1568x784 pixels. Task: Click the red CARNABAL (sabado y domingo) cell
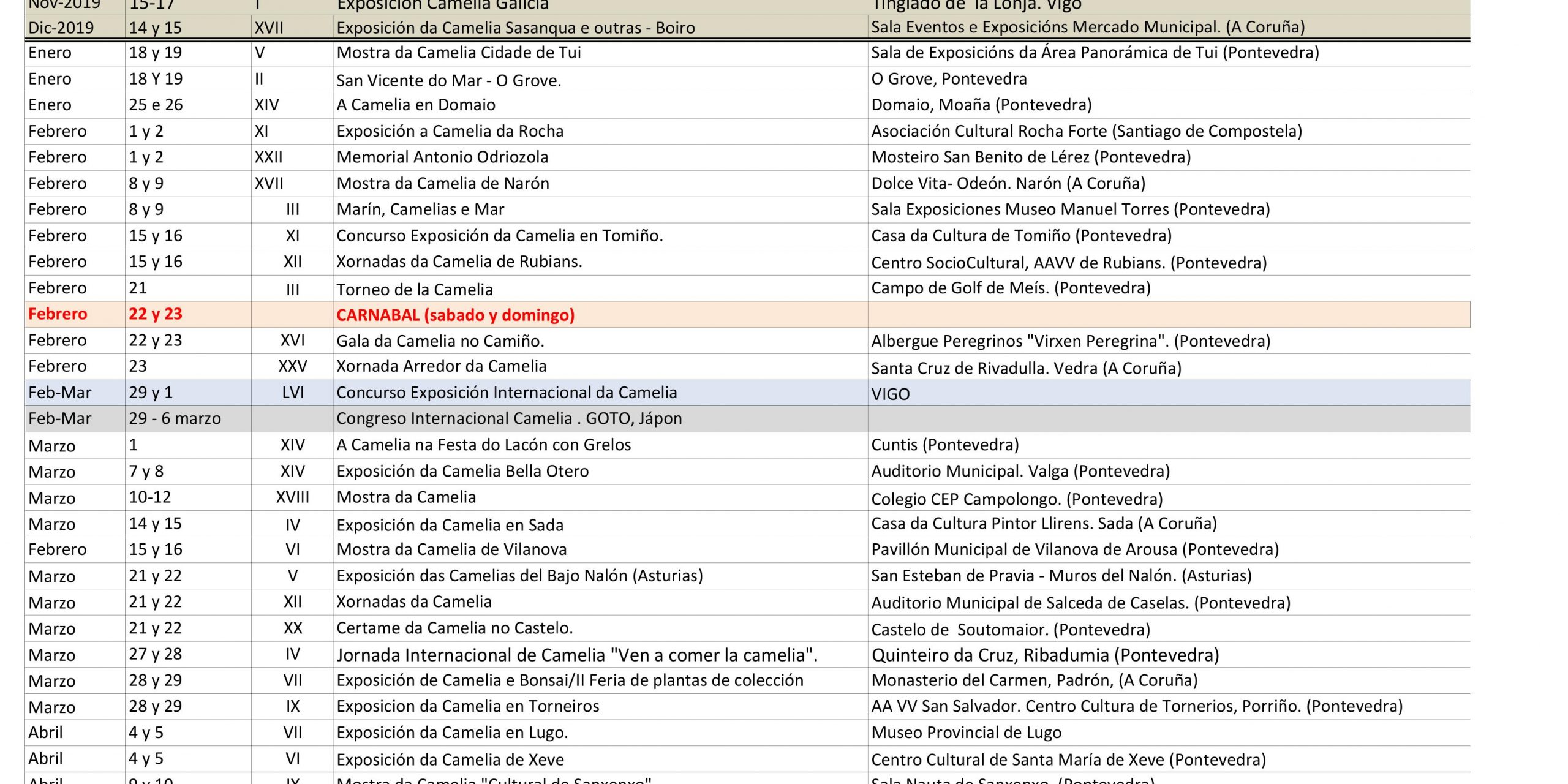pos(455,315)
